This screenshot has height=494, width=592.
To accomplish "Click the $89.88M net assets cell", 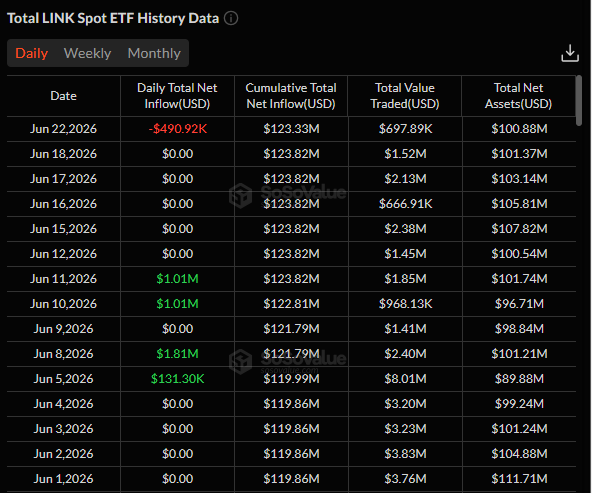I will click(519, 379).
